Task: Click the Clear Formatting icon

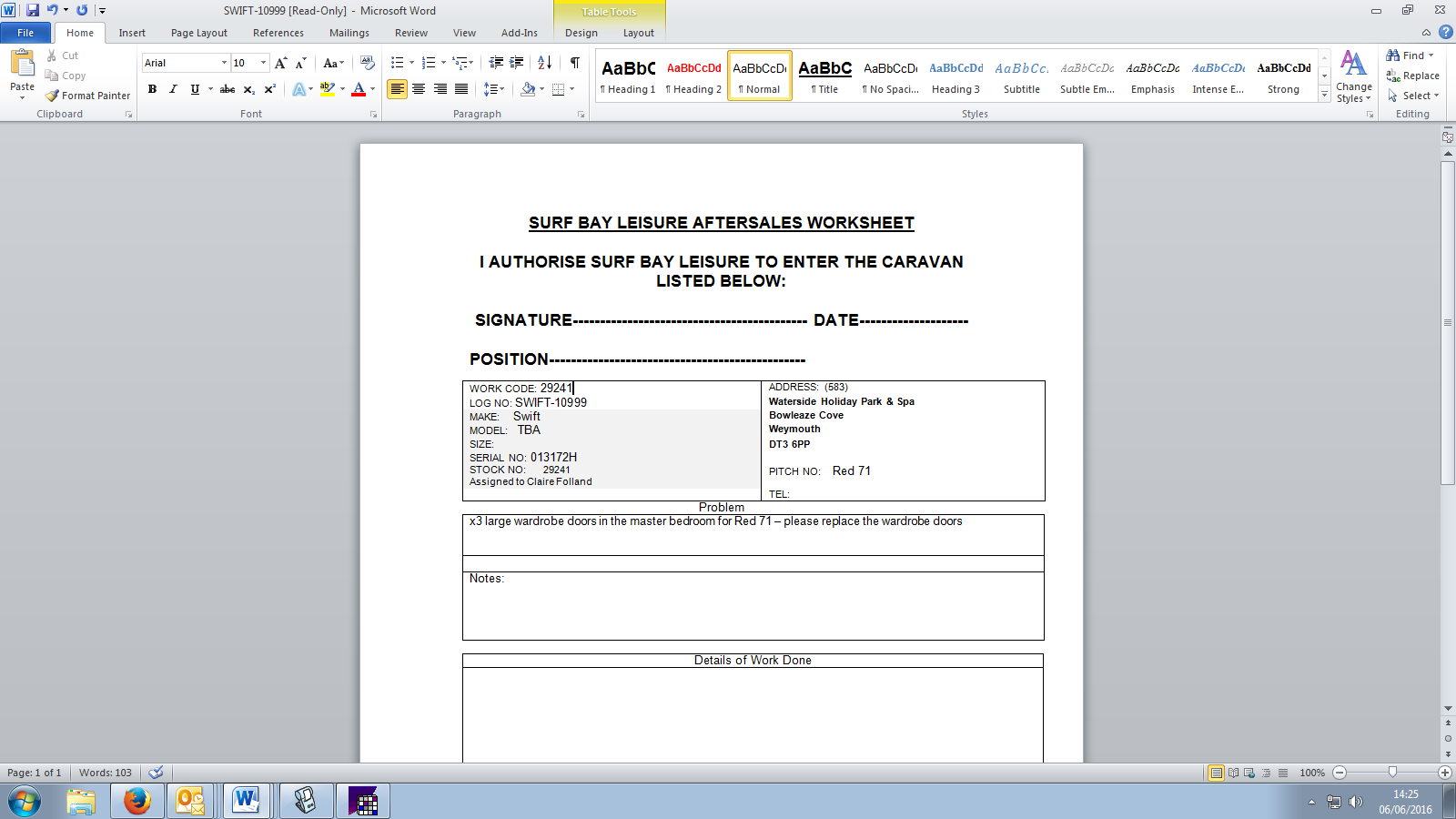Action: pos(368,63)
